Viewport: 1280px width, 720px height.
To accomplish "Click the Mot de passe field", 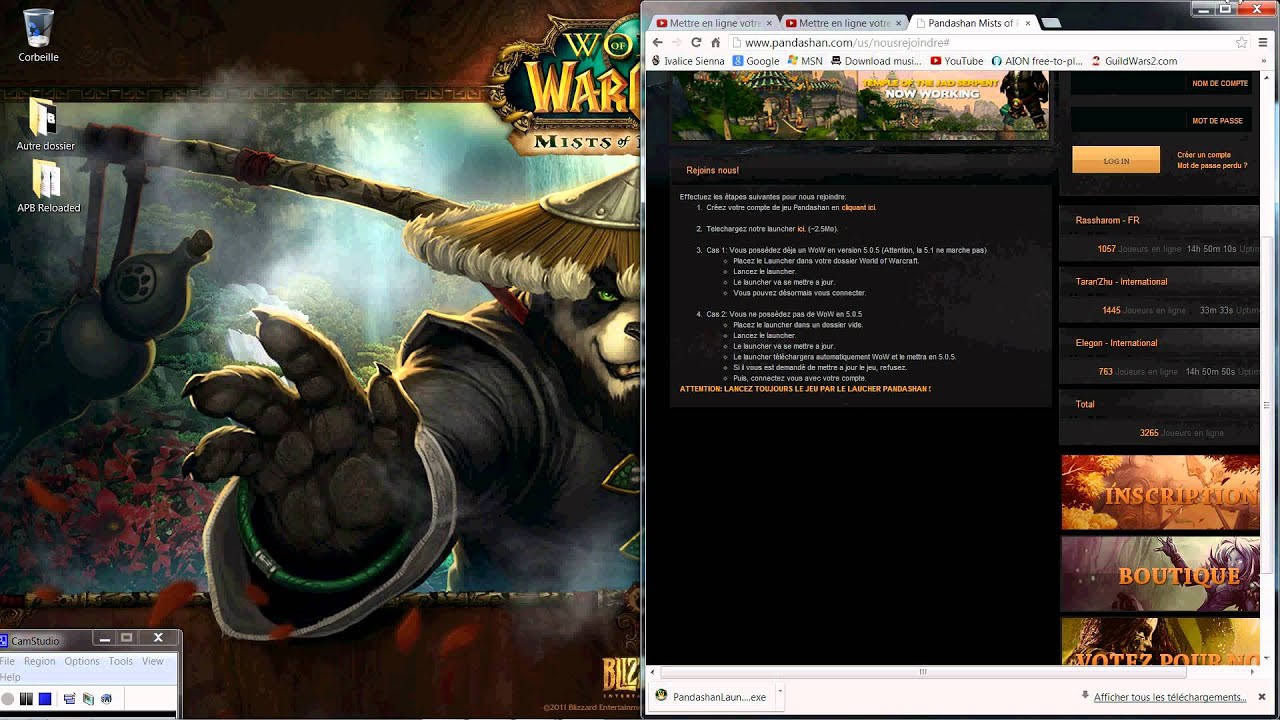I will tap(1161, 121).
